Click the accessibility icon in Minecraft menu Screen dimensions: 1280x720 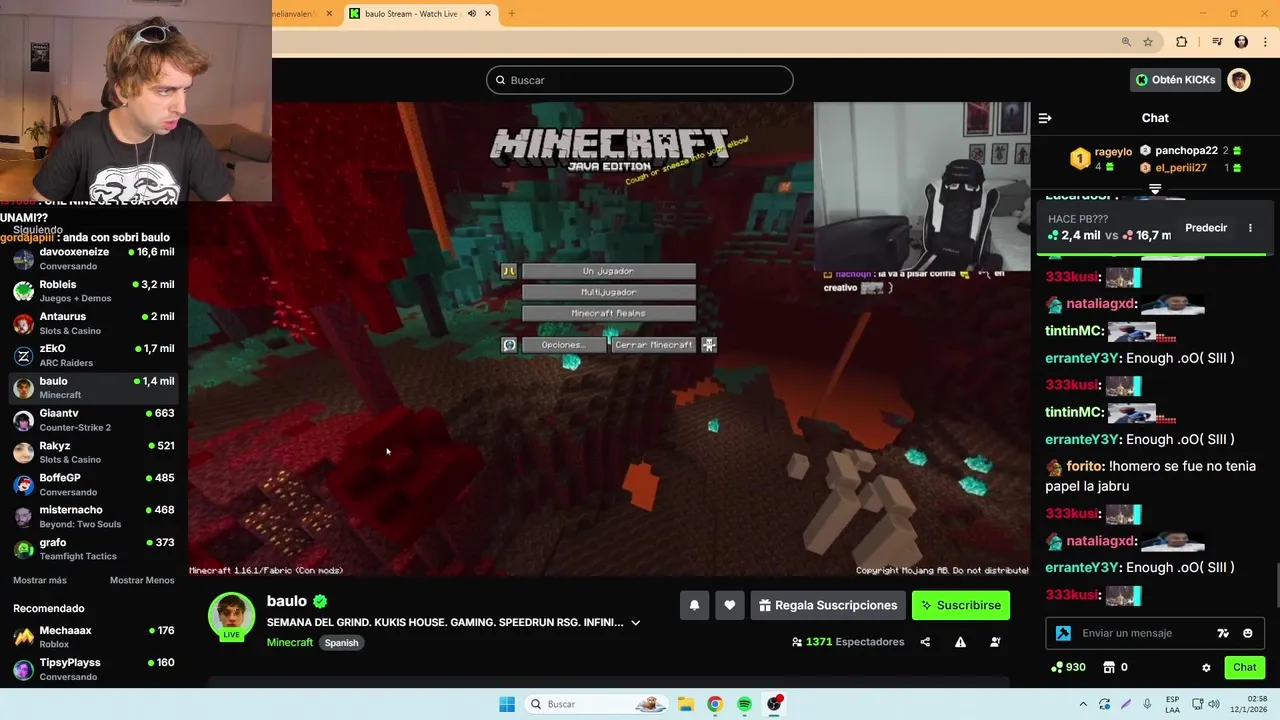point(709,345)
